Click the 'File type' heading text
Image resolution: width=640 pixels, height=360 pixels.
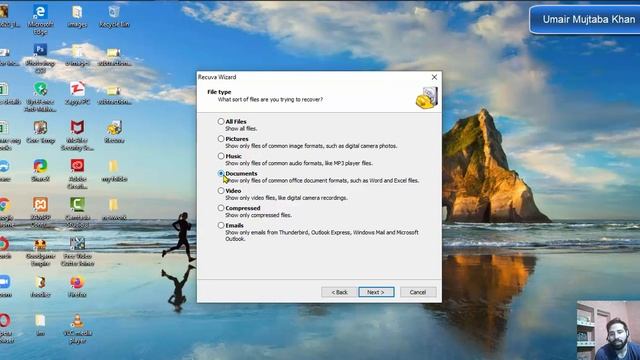tap(219, 92)
